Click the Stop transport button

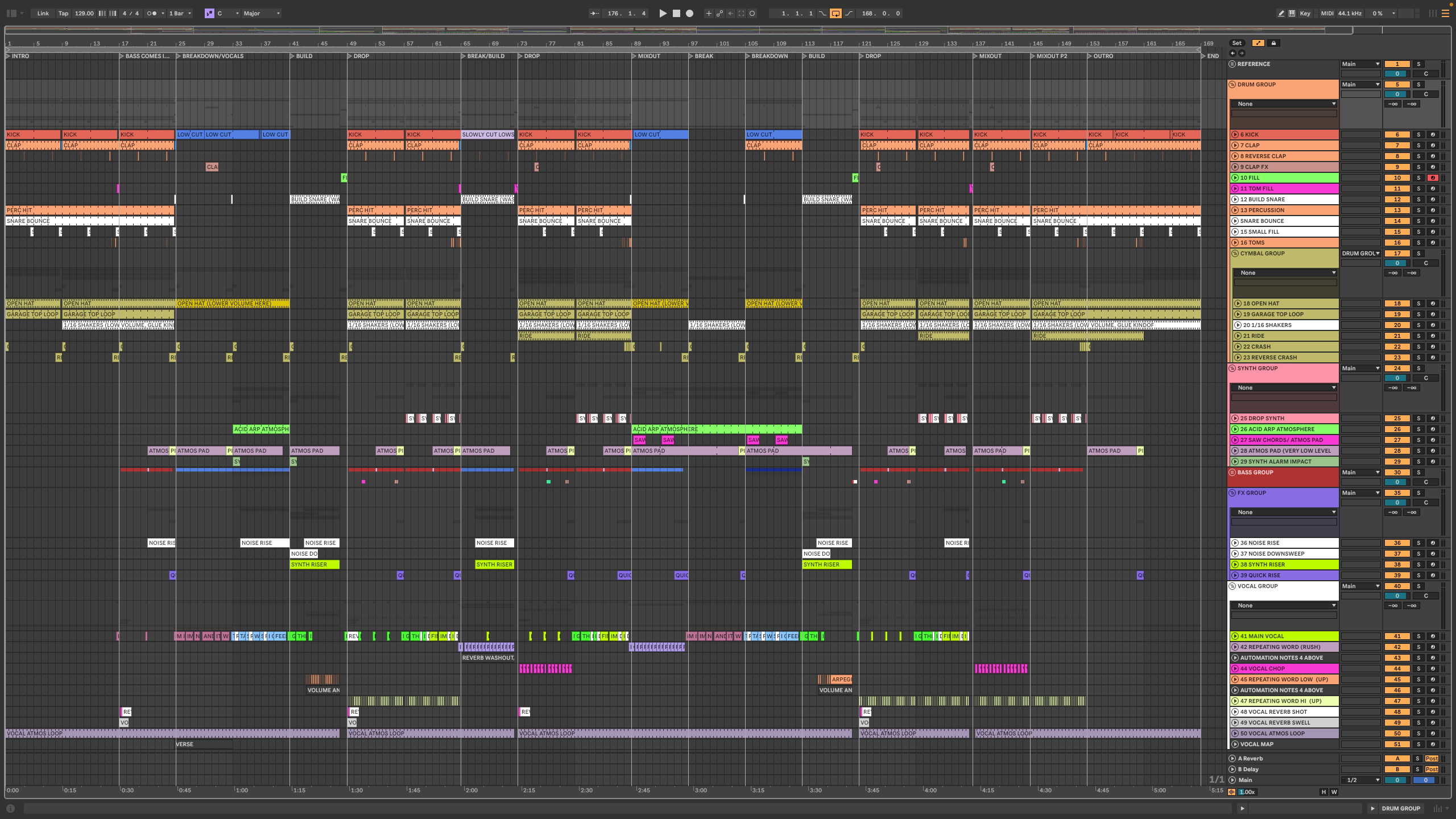tap(676, 13)
